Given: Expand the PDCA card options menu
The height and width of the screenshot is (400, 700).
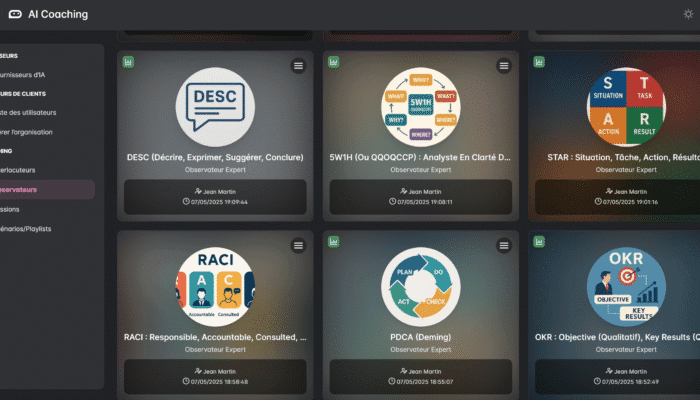Looking at the screenshot, I should [x=503, y=246].
